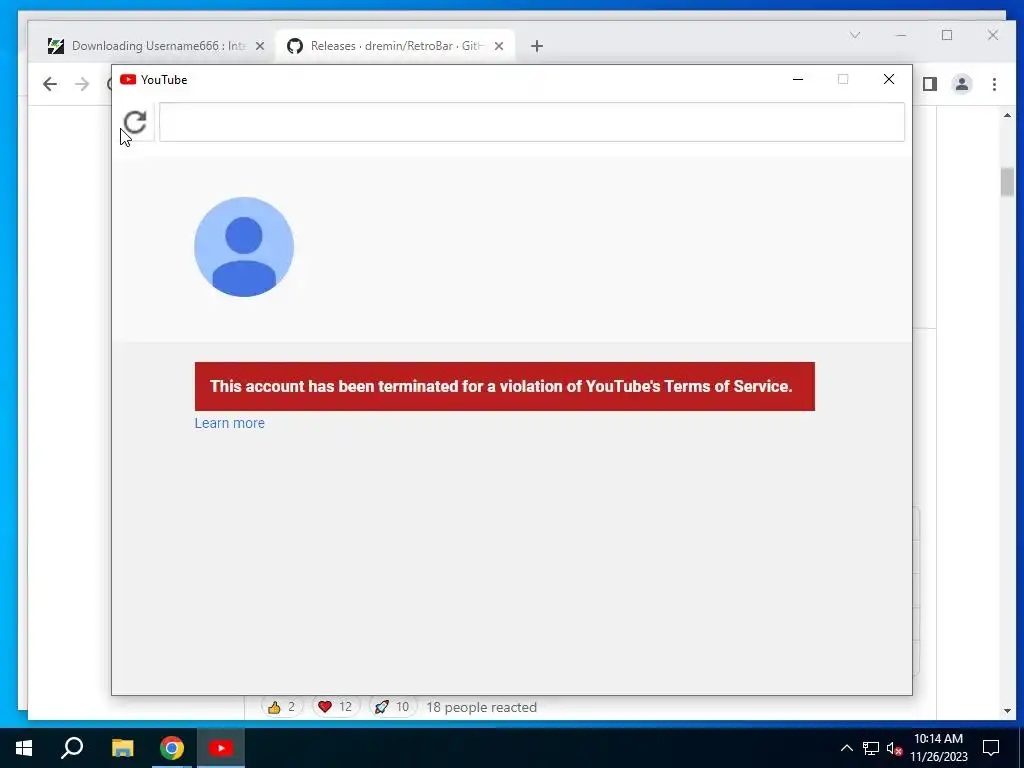Click the YouTube logo in the title bar
The image size is (1024, 768).
[x=128, y=80]
